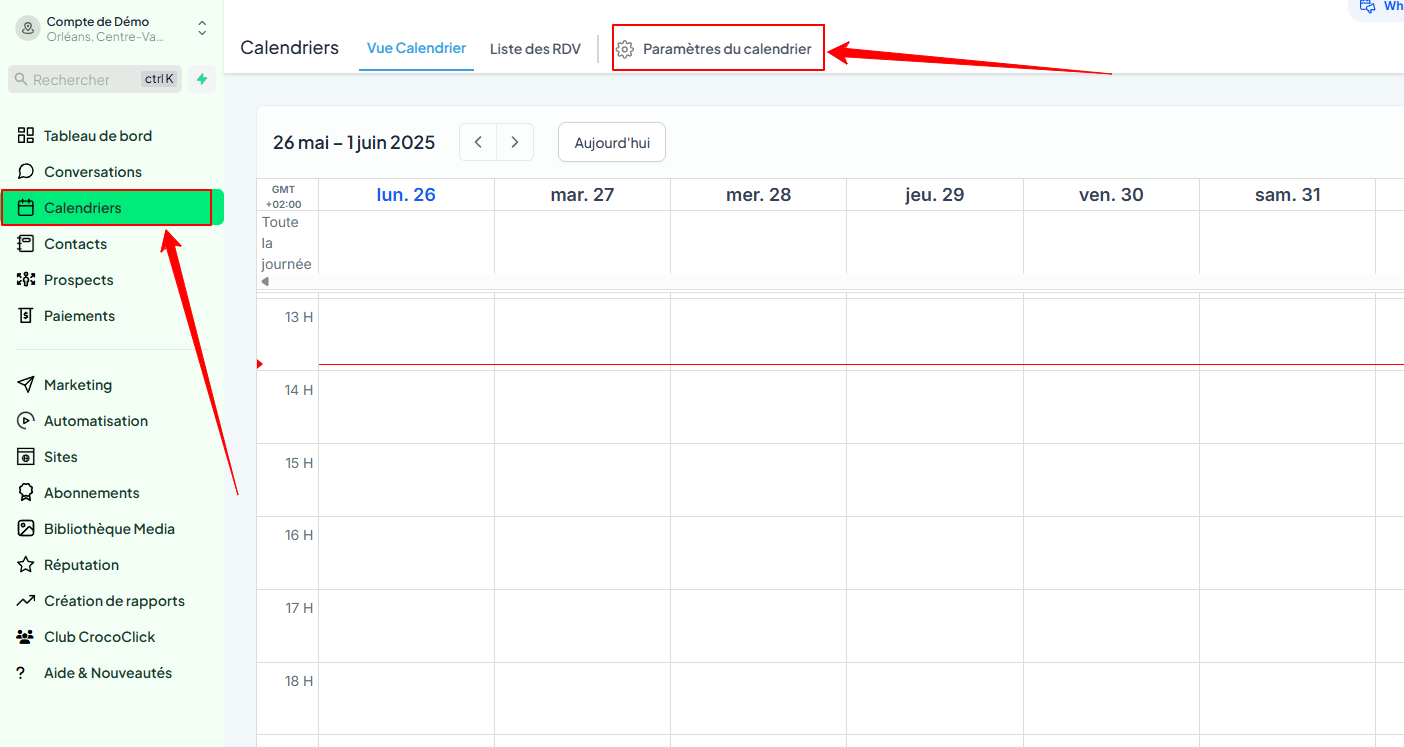Switch to the Liste des RDV tab
Image resolution: width=1404 pixels, height=747 pixels.
point(535,49)
